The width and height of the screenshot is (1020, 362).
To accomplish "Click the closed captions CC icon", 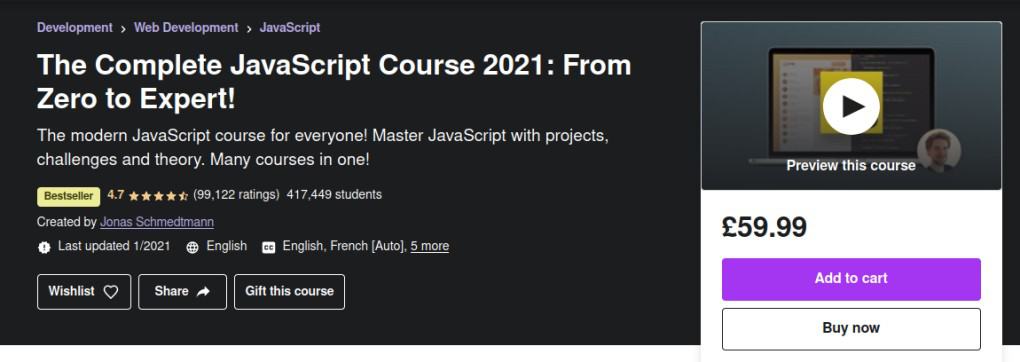I will point(269,247).
